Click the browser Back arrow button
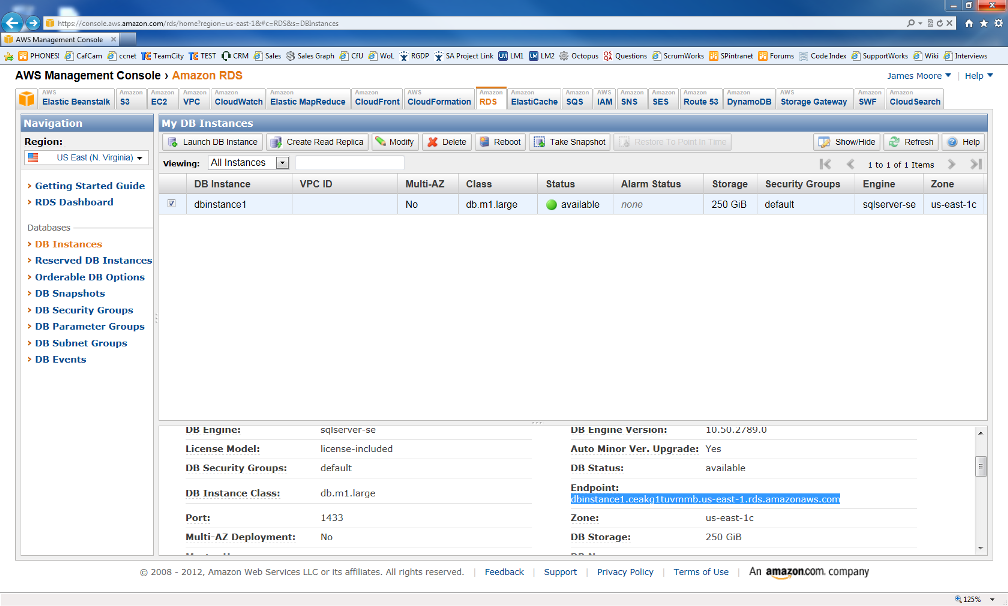 pyautogui.click(x=12, y=22)
